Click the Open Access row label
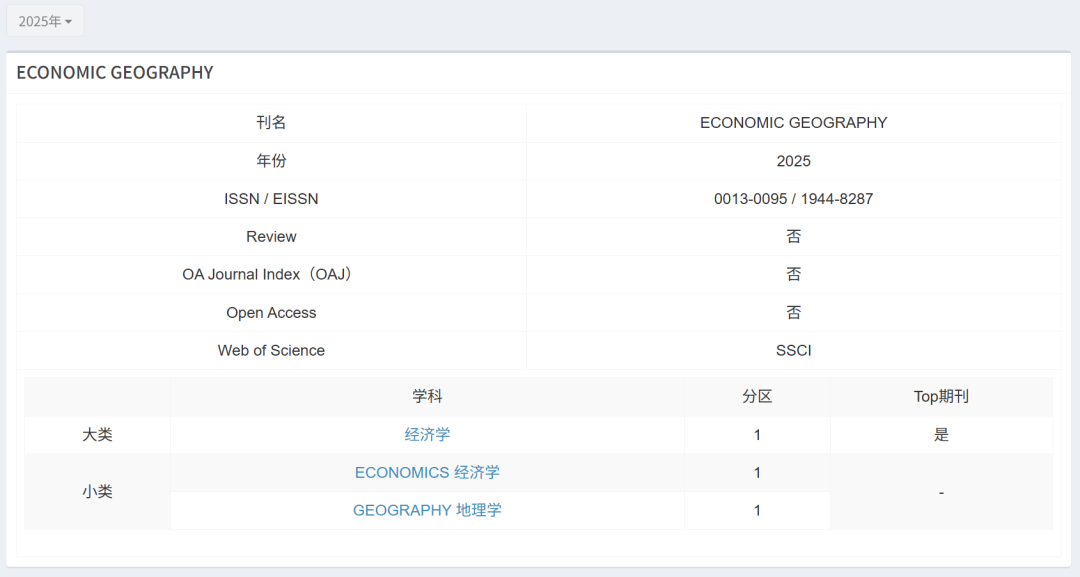Image resolution: width=1080 pixels, height=577 pixels. pyautogui.click(x=271, y=313)
